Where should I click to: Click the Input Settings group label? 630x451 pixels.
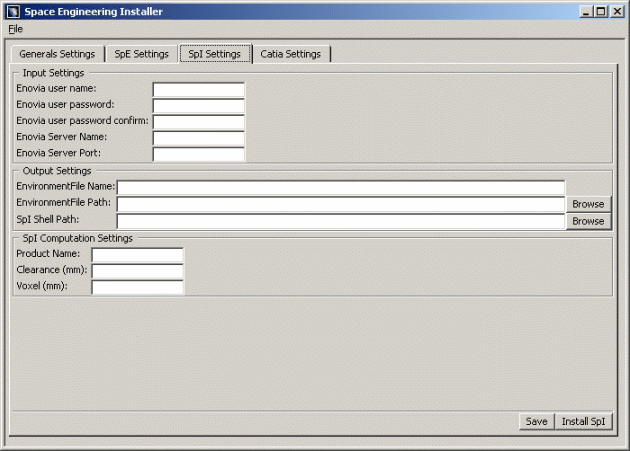point(53,73)
